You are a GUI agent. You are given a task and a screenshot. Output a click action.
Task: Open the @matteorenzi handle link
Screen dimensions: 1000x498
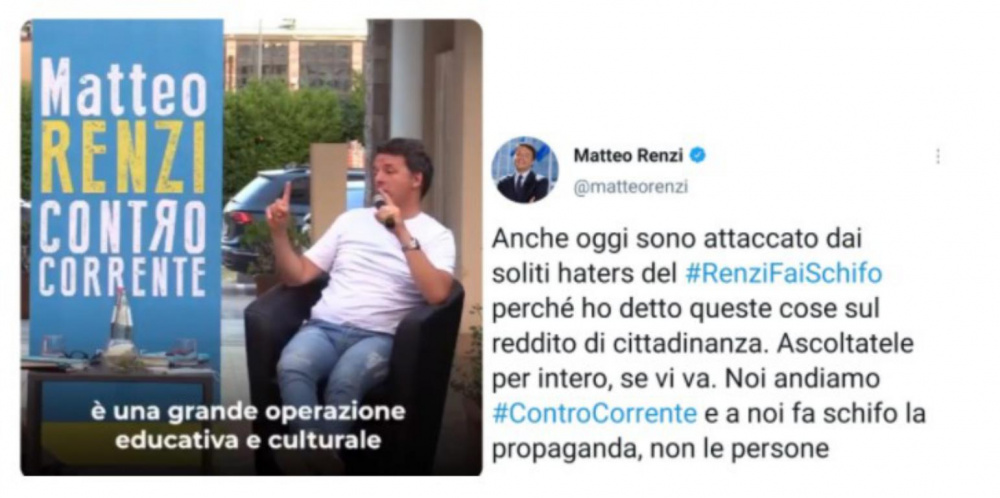pyautogui.click(x=630, y=187)
